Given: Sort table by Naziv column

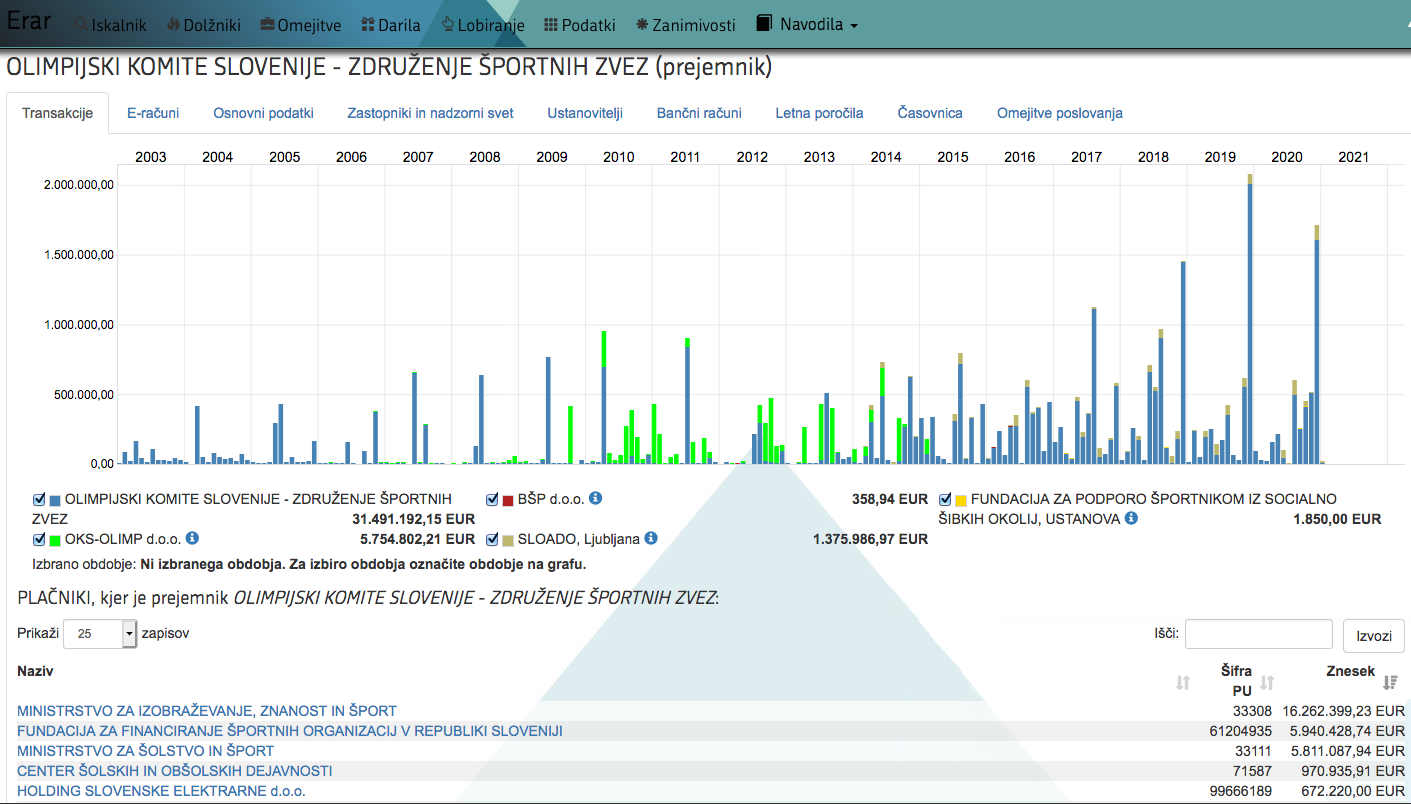Looking at the screenshot, I should (x=36, y=671).
